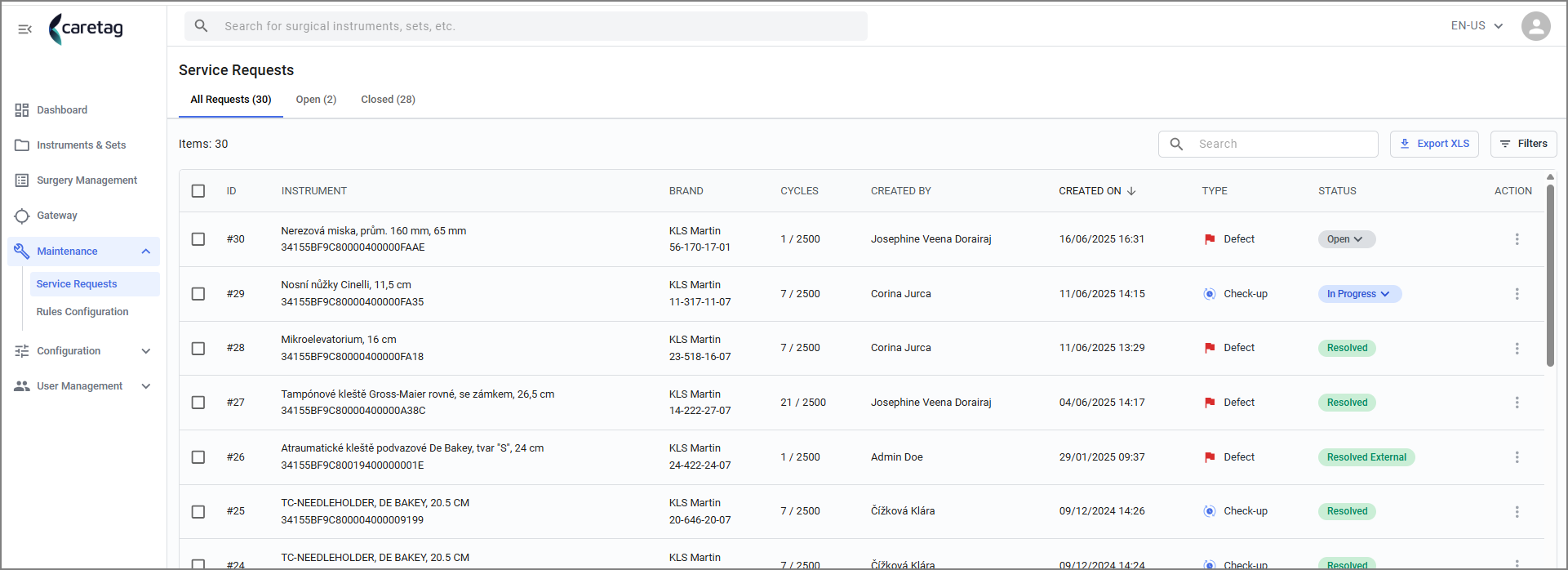
Task: Click creator name Admin Doe
Action: click(x=897, y=457)
